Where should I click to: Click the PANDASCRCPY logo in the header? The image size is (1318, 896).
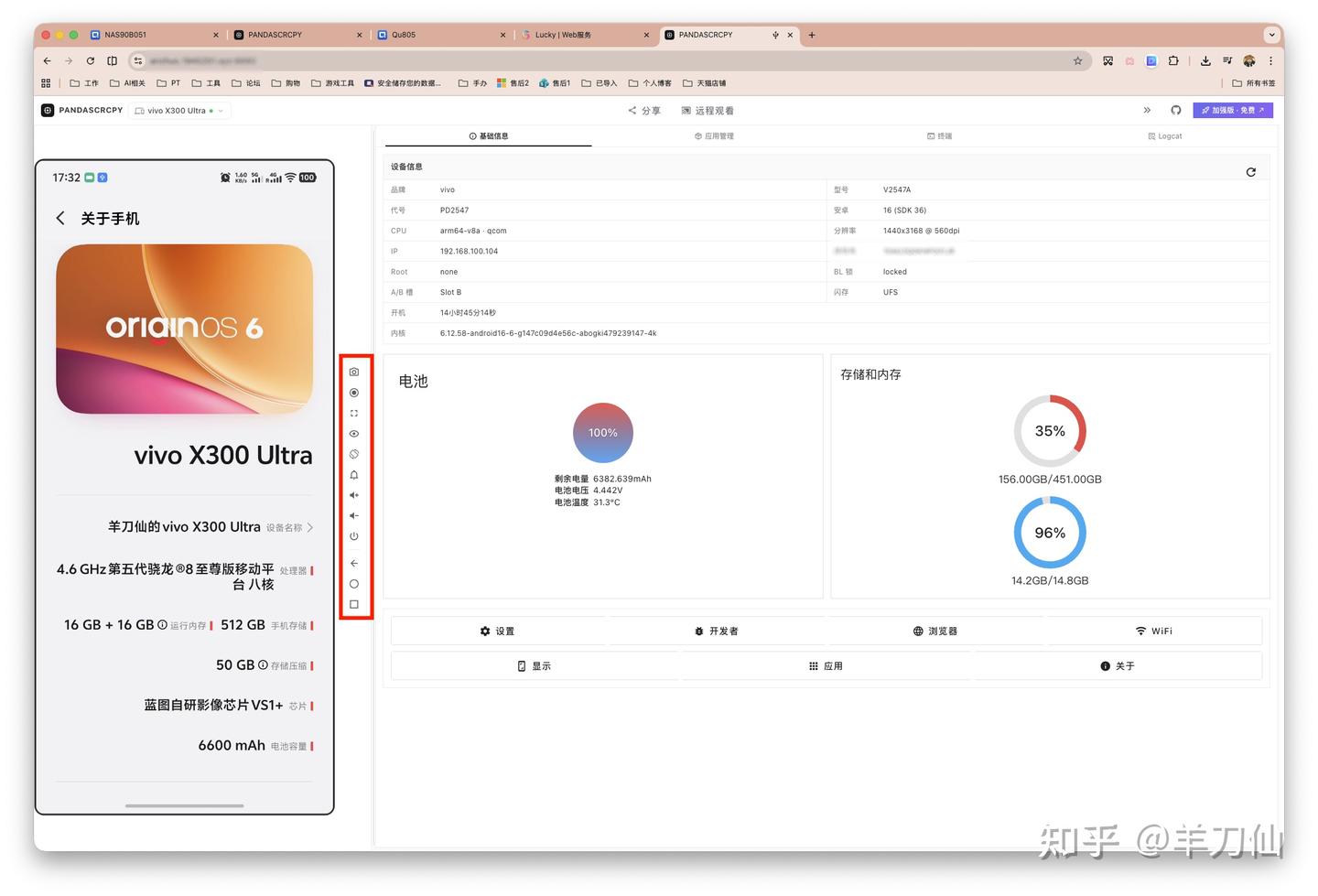82,110
